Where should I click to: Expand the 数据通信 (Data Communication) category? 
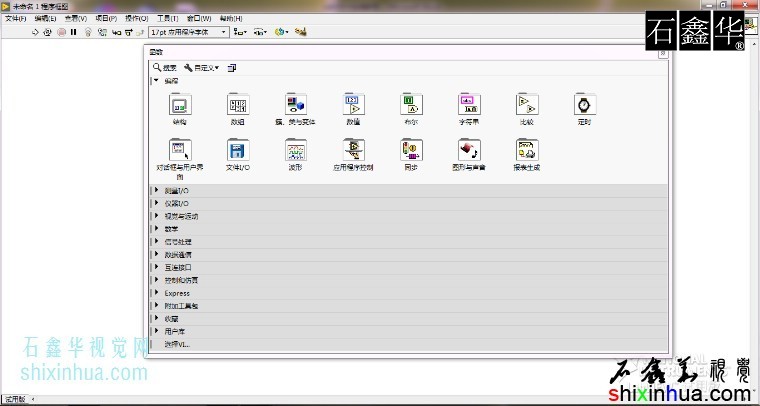(409, 254)
